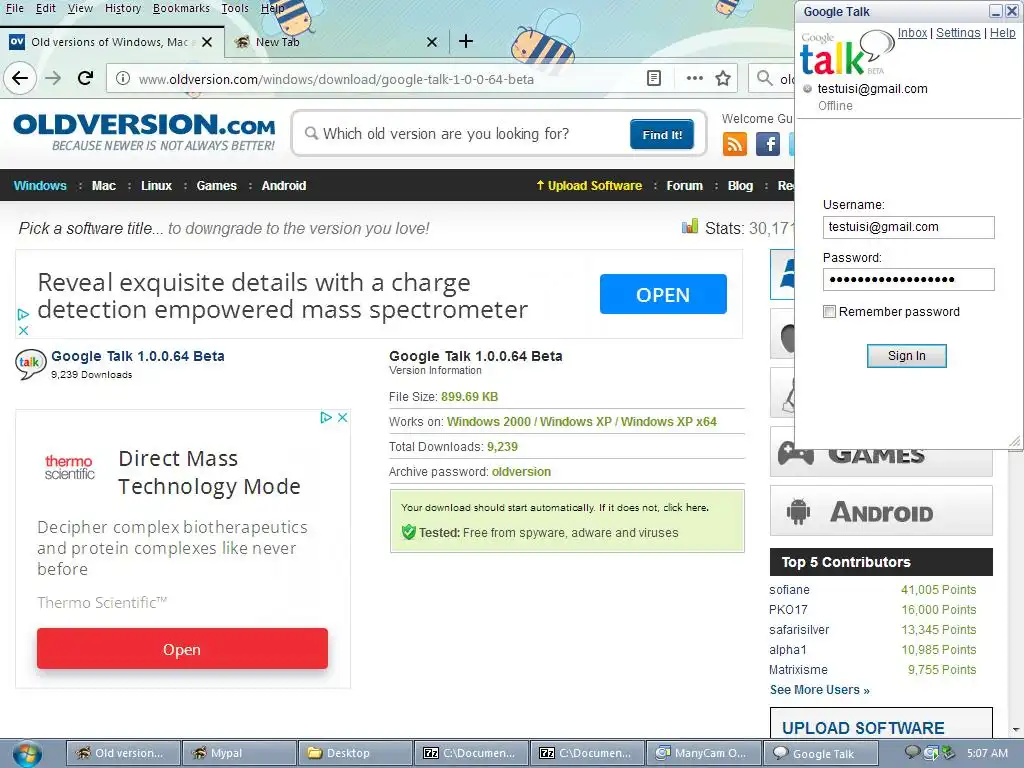Open the Tools menu
Screen dimensions: 1024x768
(234, 8)
